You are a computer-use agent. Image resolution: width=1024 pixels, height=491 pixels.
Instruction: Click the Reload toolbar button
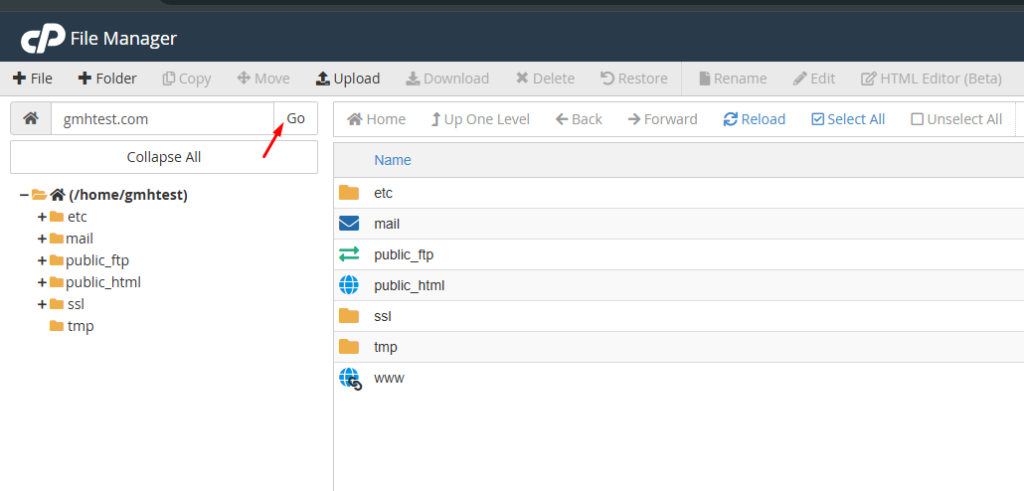(754, 119)
